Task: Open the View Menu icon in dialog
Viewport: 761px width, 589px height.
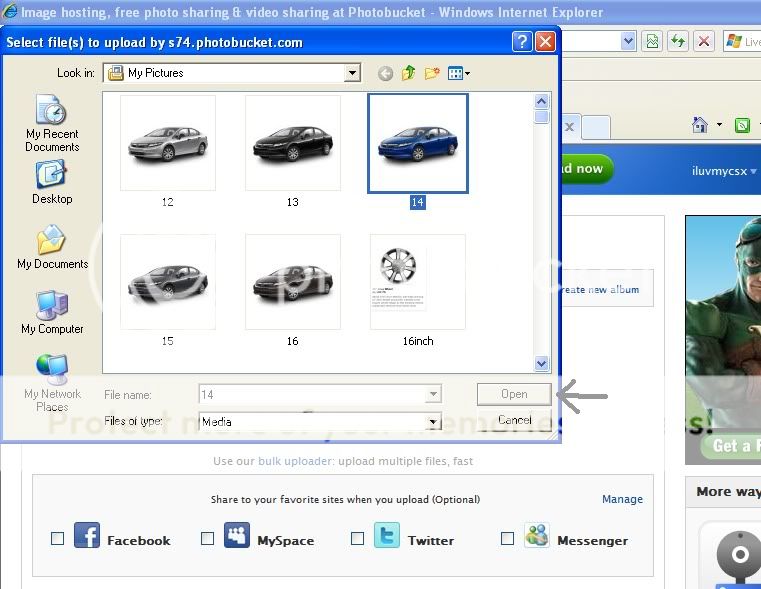Action: pyautogui.click(x=458, y=73)
